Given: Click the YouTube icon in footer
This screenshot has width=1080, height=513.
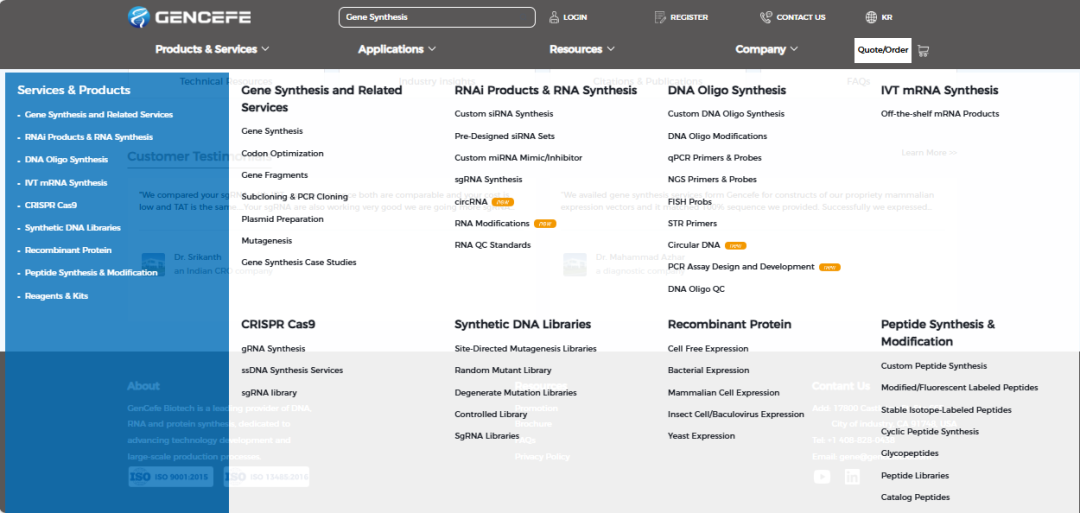Looking at the screenshot, I should 822,477.
